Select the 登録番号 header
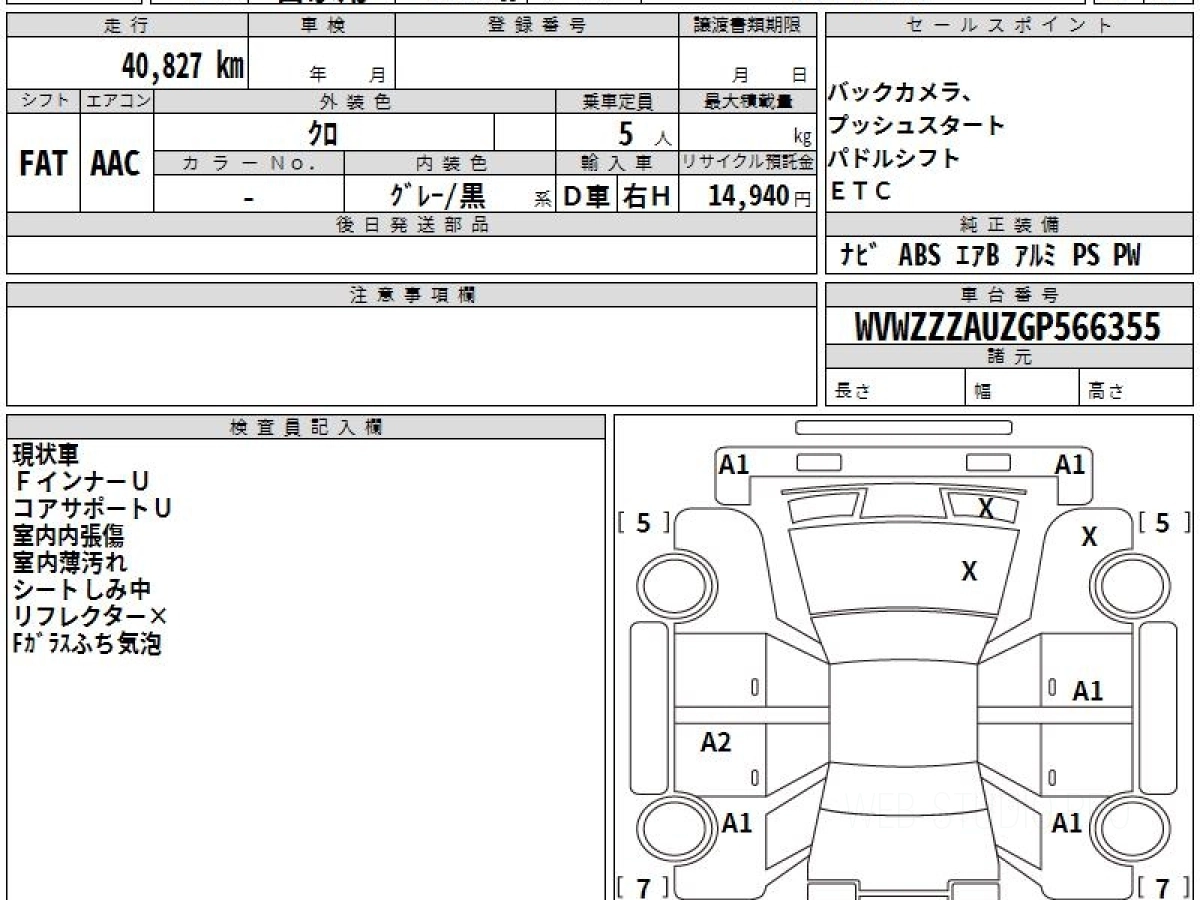 pos(536,26)
